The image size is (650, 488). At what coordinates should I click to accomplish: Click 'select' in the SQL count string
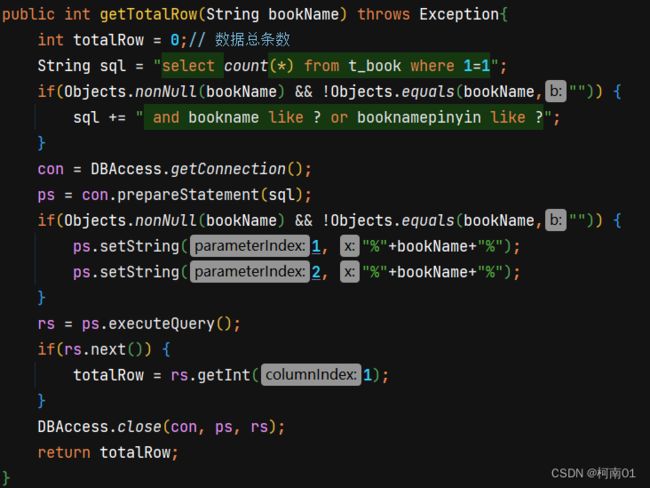point(188,66)
